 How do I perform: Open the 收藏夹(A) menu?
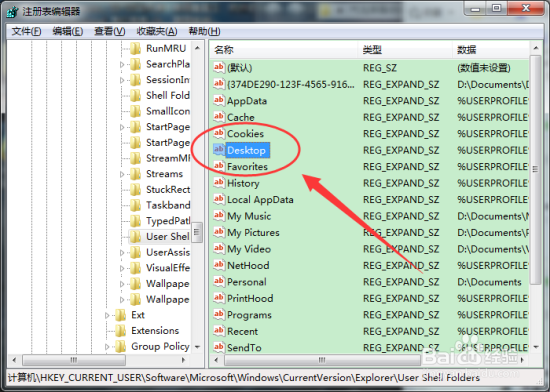157,32
